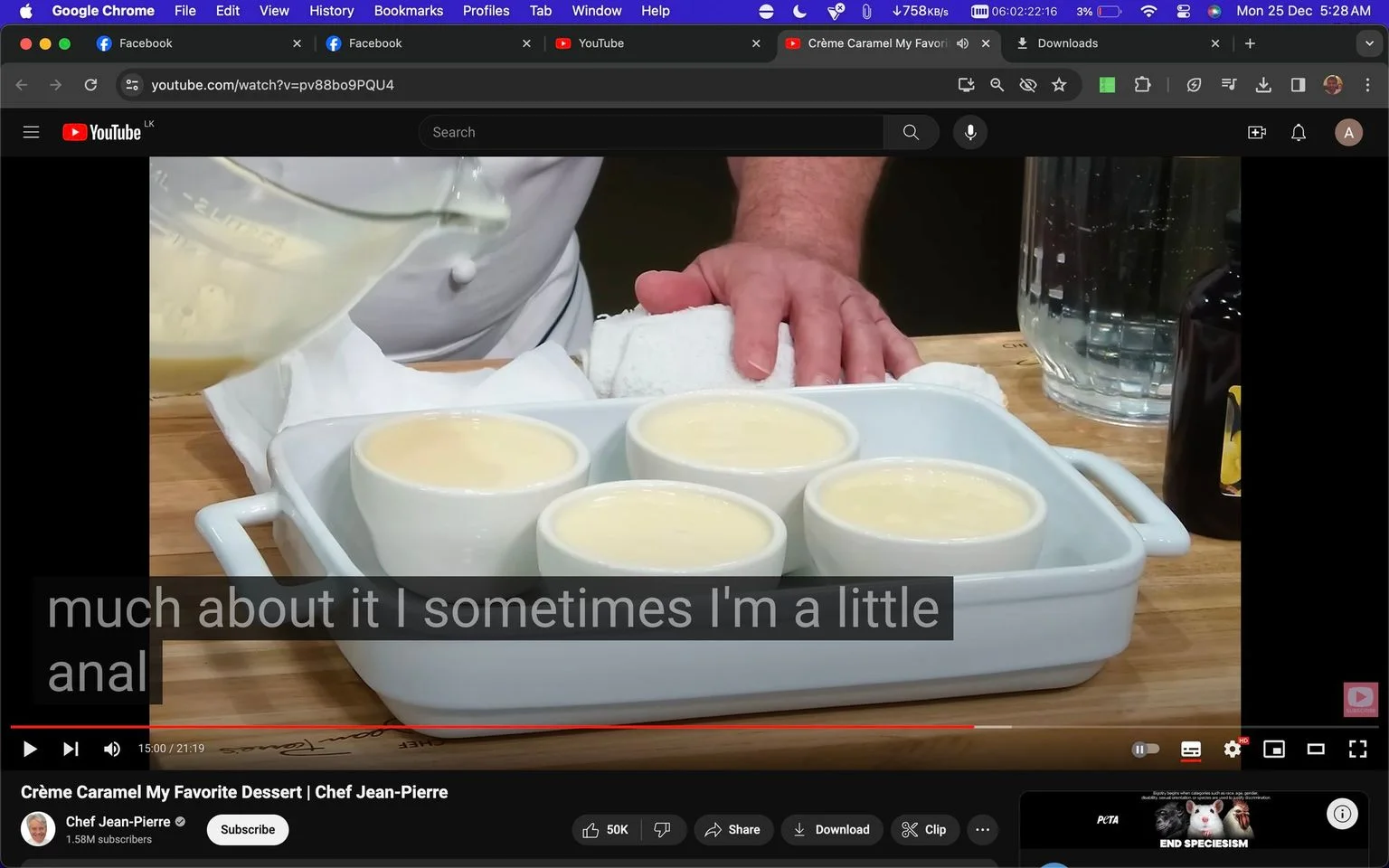
Task: Focus the YouTube Search field
Action: pyautogui.click(x=651, y=132)
